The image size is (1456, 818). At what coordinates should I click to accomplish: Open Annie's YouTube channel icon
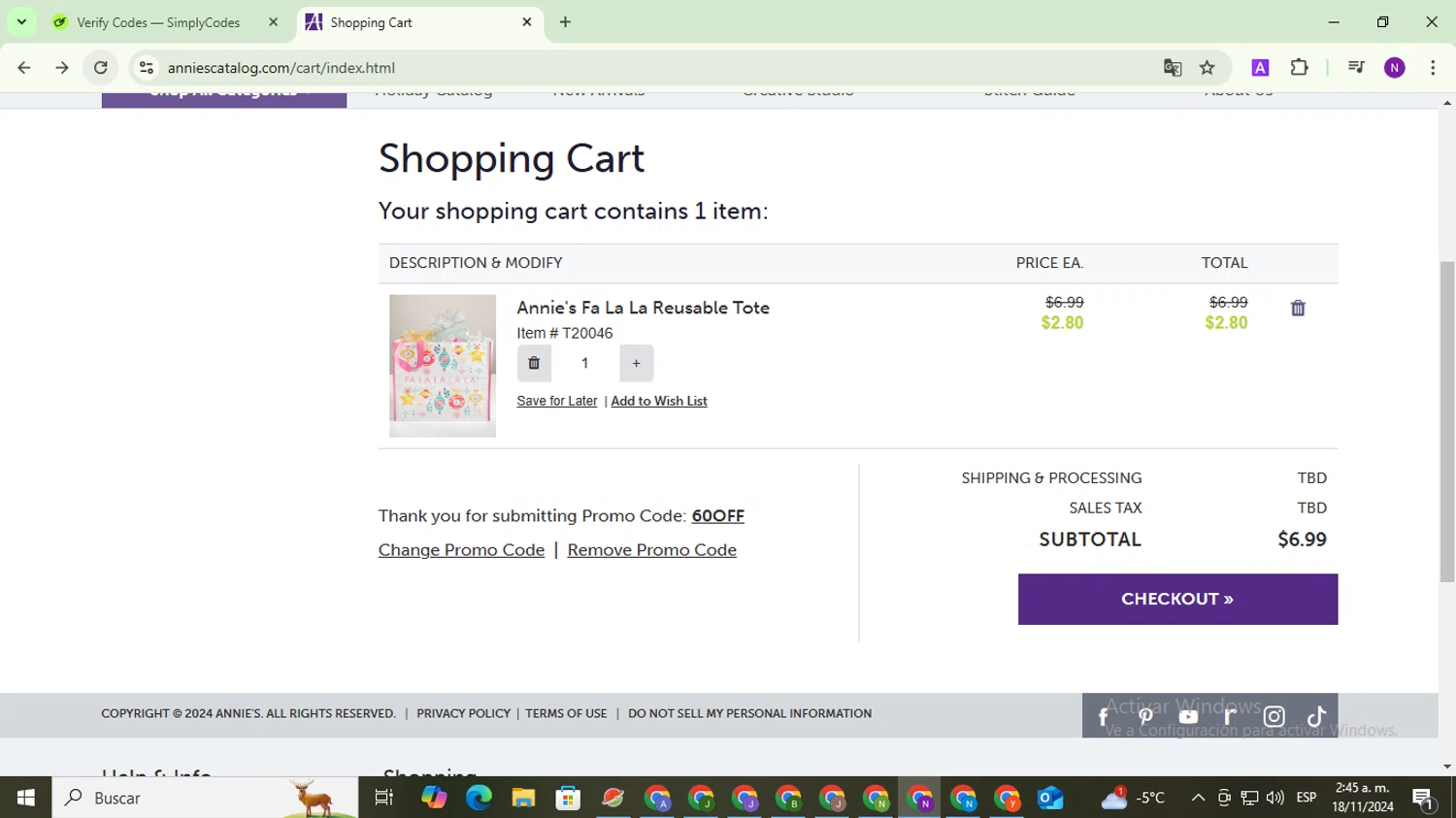point(1188,716)
